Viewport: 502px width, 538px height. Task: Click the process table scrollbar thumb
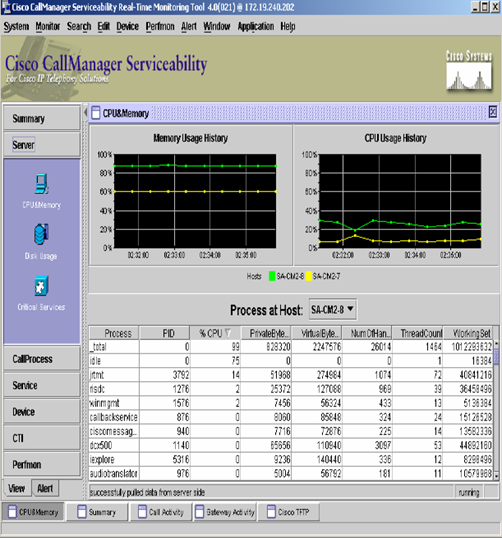tap(496, 356)
